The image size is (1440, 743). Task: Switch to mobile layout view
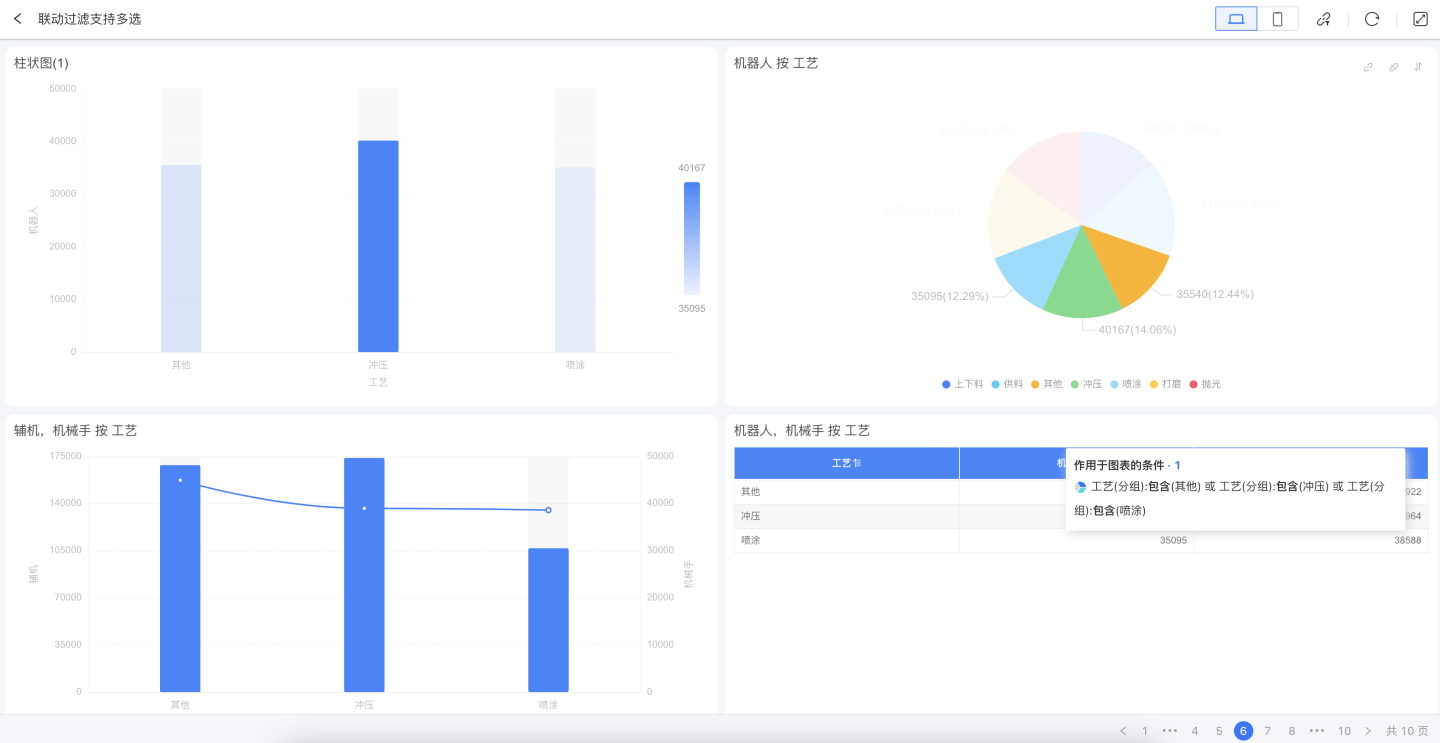(1277, 19)
